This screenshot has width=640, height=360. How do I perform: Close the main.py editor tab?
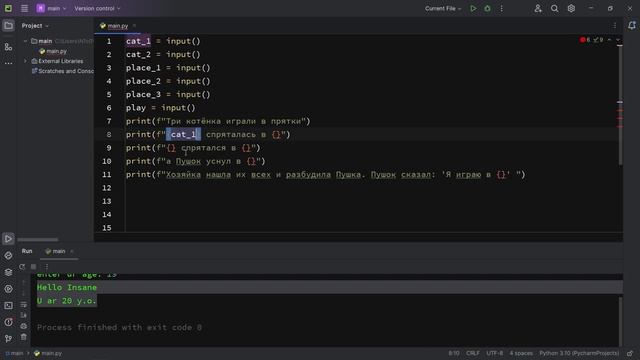tap(134, 26)
